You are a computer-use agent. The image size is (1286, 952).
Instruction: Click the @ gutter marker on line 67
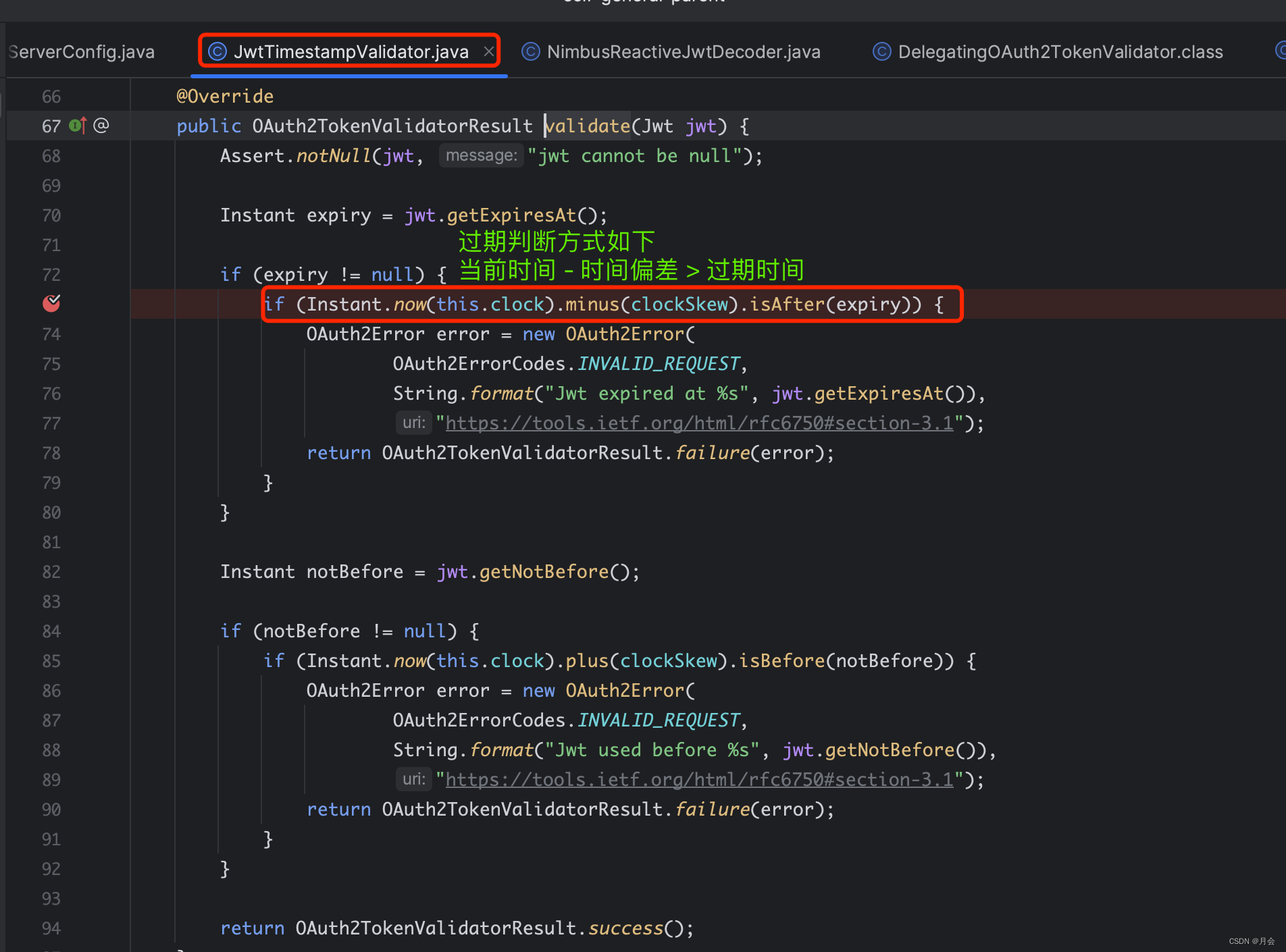click(101, 126)
